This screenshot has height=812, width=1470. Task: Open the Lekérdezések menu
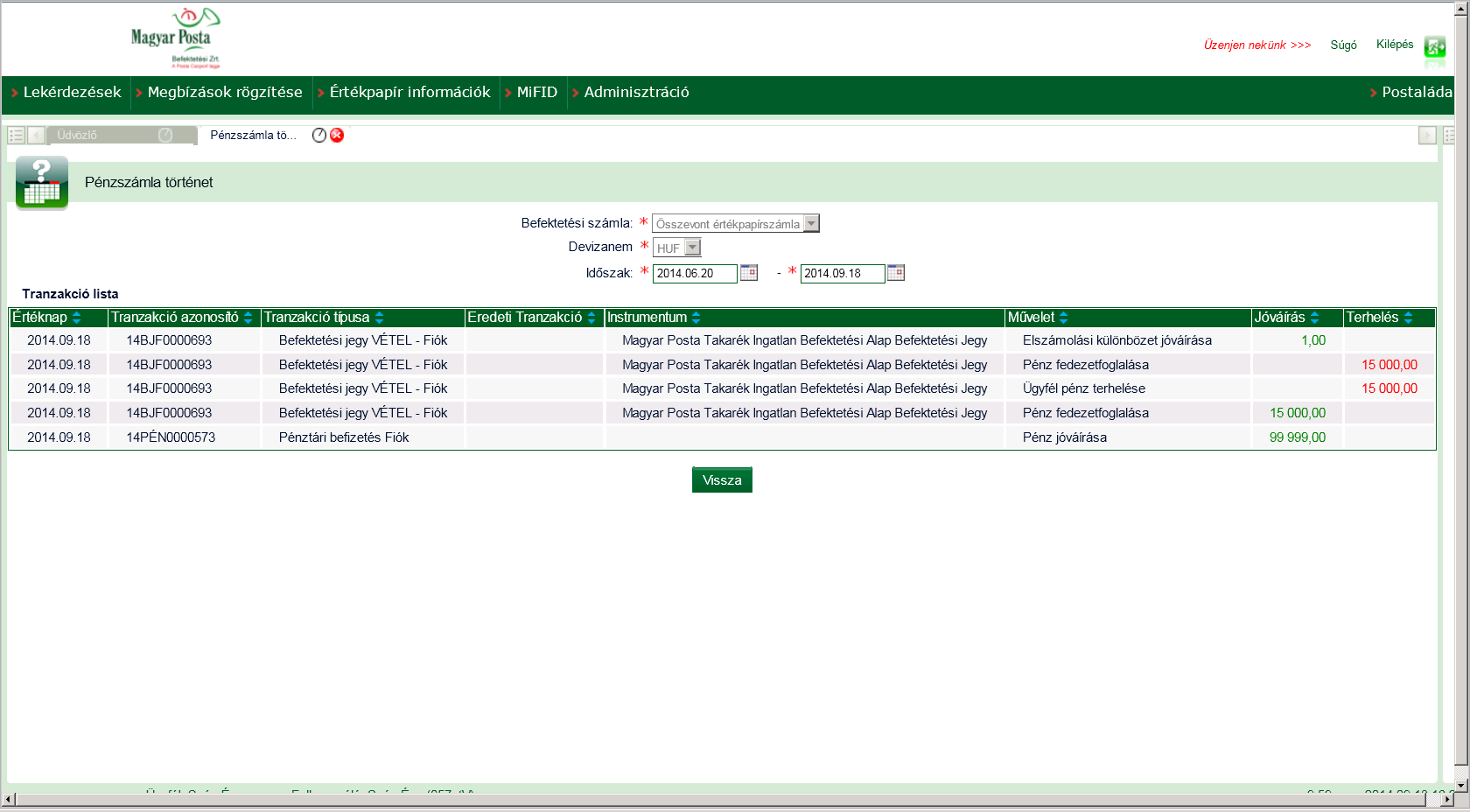pyautogui.click(x=72, y=92)
